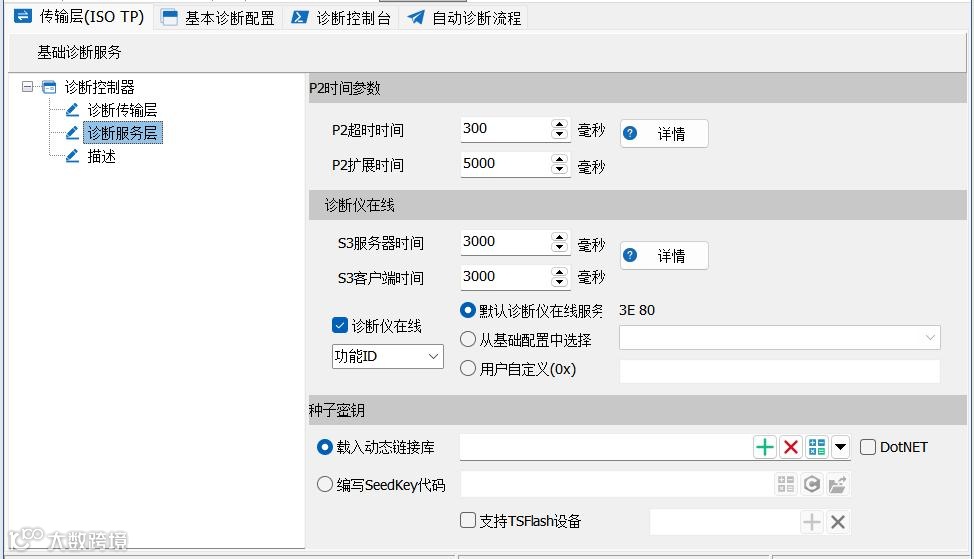Enable the 支持TSFlash设备 checkbox
The height and width of the screenshot is (559, 974).
point(468,520)
